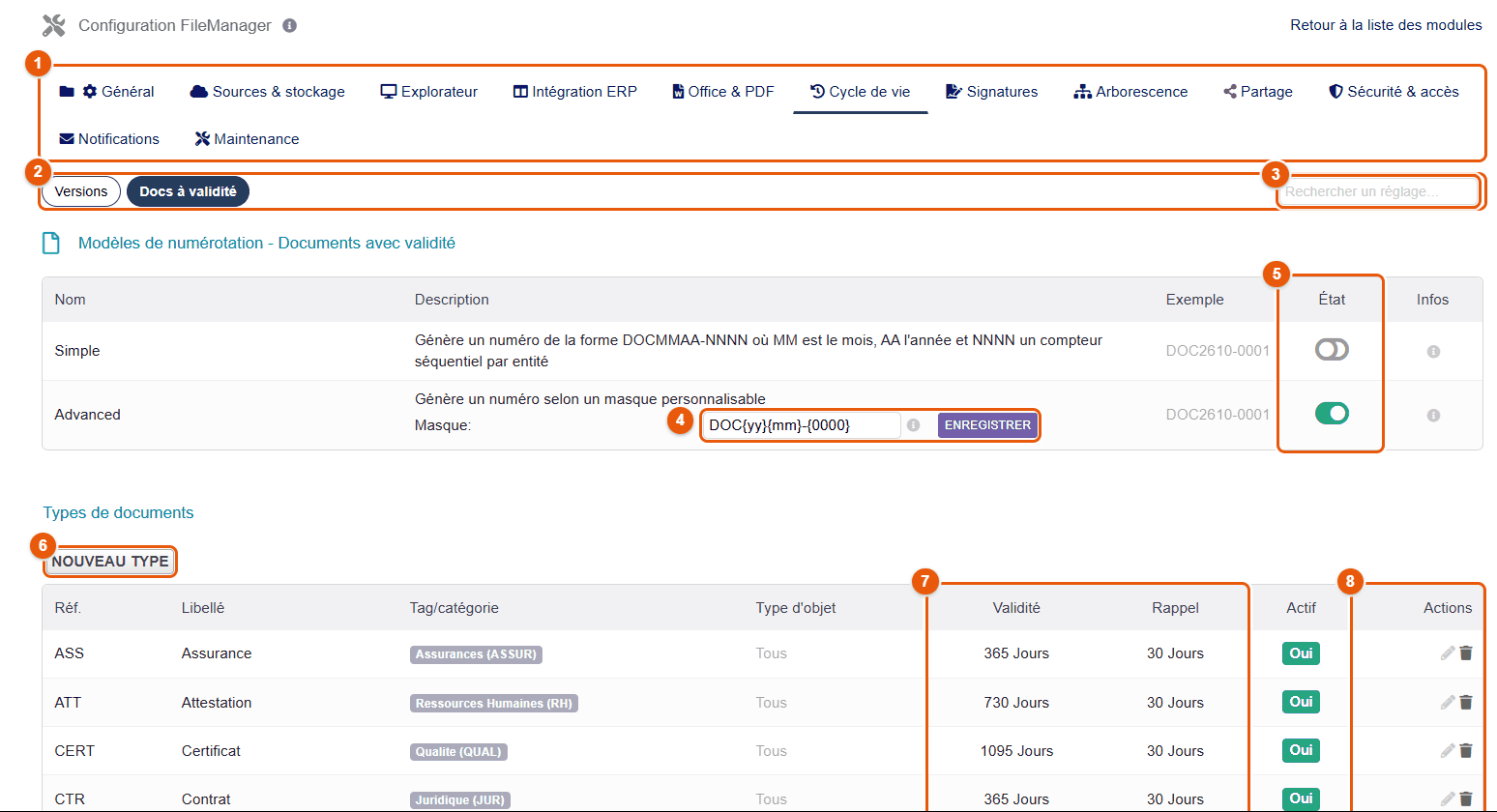The width and height of the screenshot is (1497, 812).
Task: Click the ENREGISTRER button
Action: pyautogui.click(x=987, y=425)
